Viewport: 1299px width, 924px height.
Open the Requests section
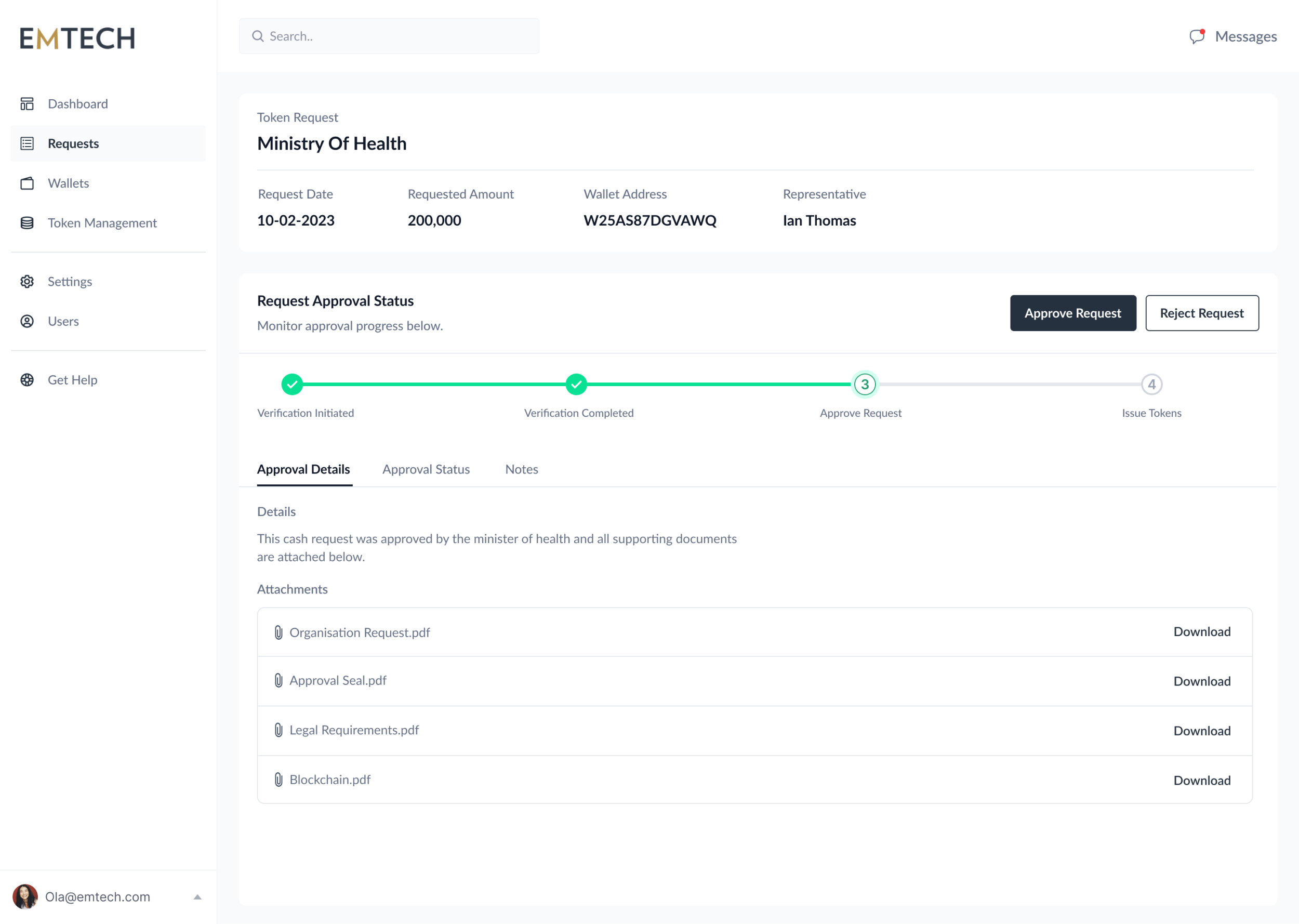108,143
